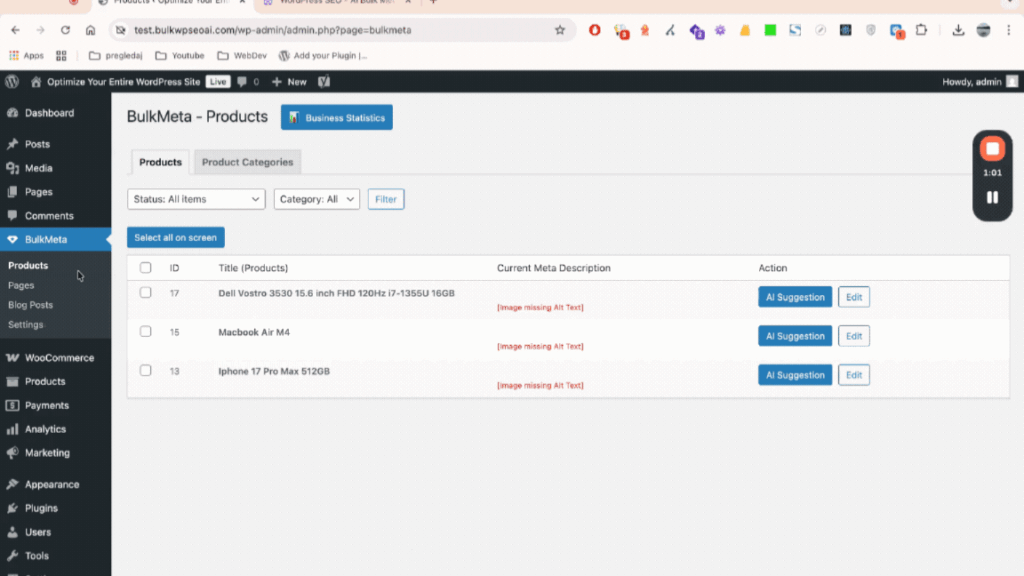Open the Status: All items dropdown
Image resolution: width=1024 pixels, height=576 pixels.
196,199
